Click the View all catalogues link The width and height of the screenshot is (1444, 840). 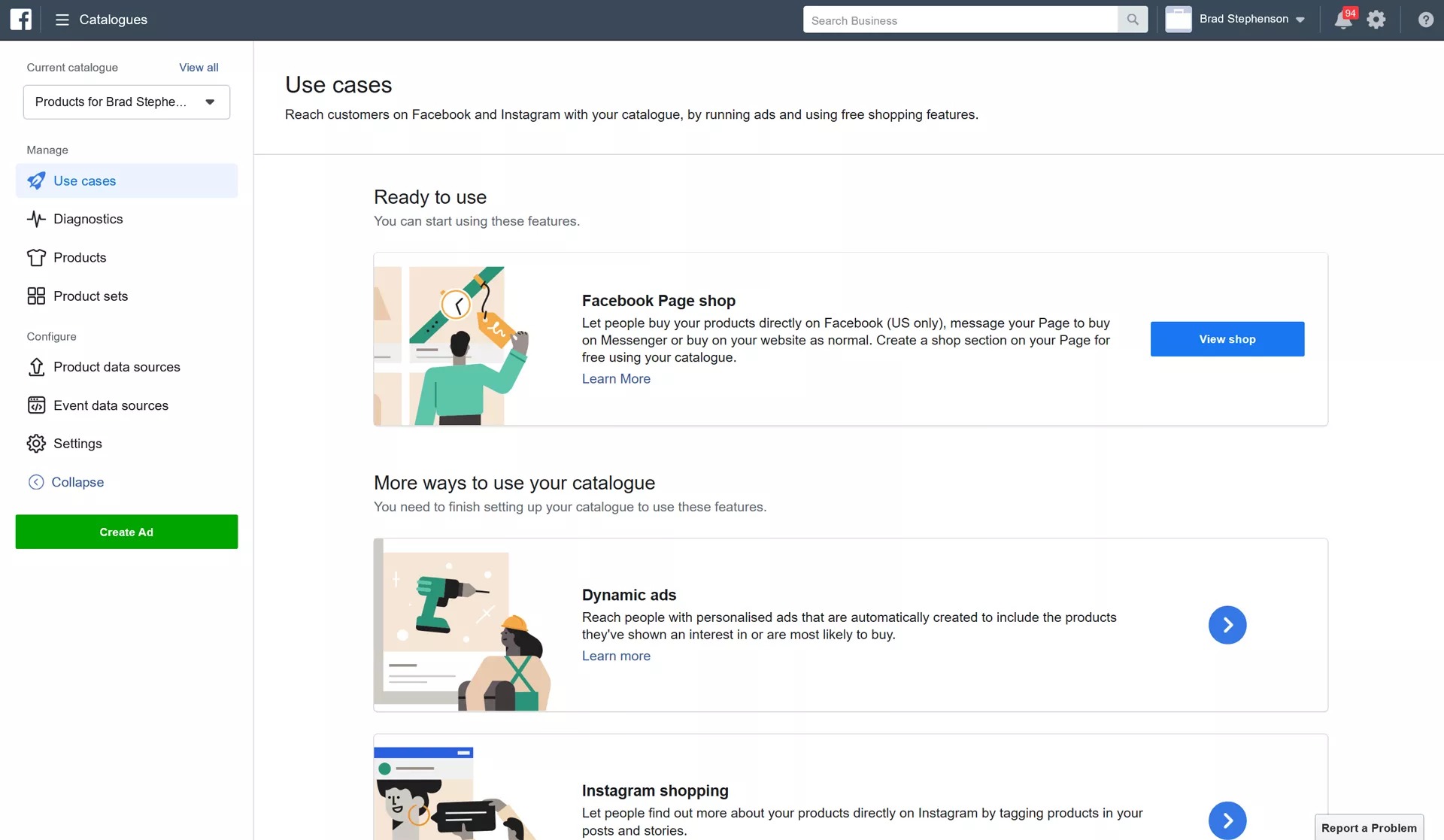tap(199, 67)
